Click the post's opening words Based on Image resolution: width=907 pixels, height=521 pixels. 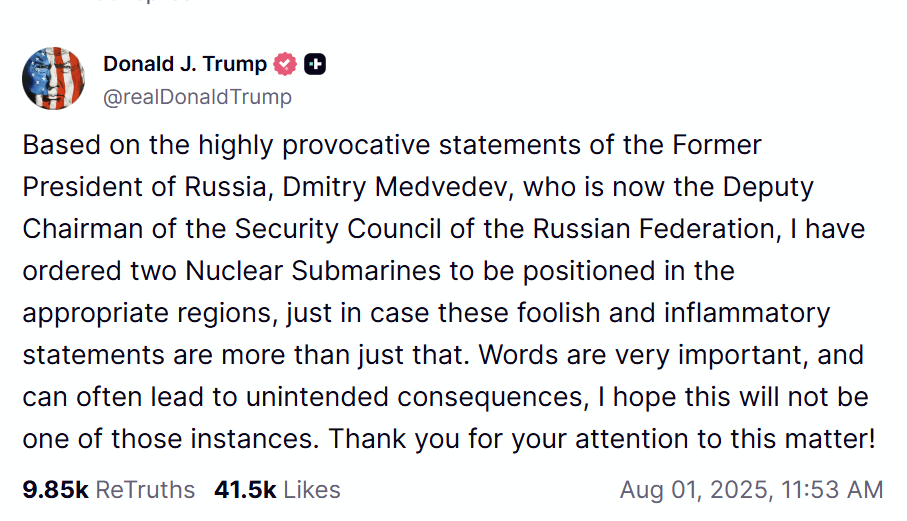[82, 145]
